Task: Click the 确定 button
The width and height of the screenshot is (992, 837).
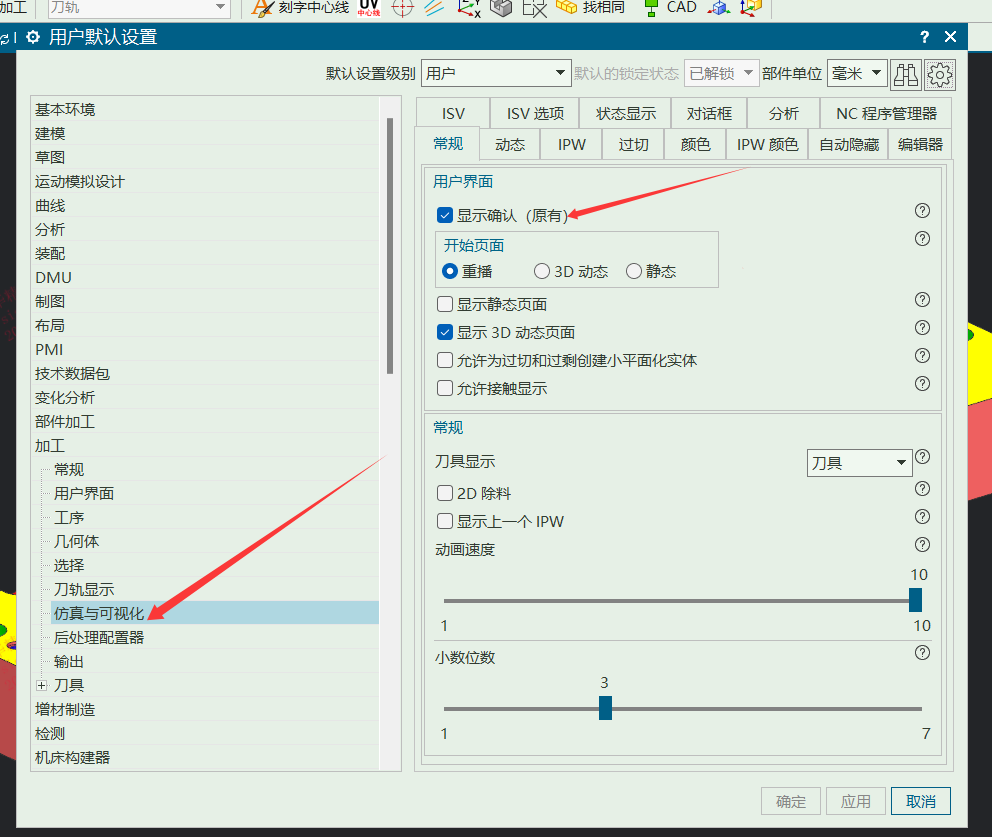Action: 791,802
